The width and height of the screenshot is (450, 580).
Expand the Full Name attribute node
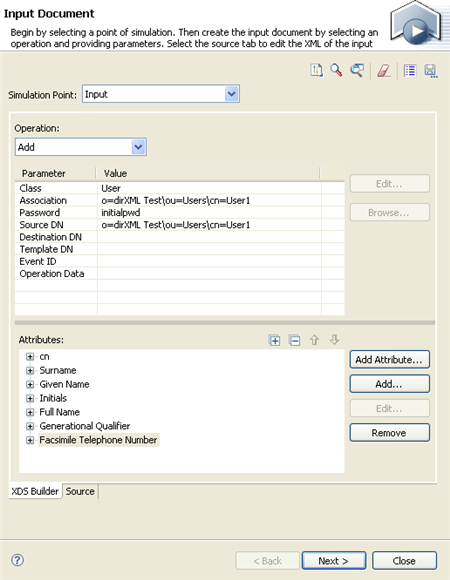pyautogui.click(x=30, y=412)
